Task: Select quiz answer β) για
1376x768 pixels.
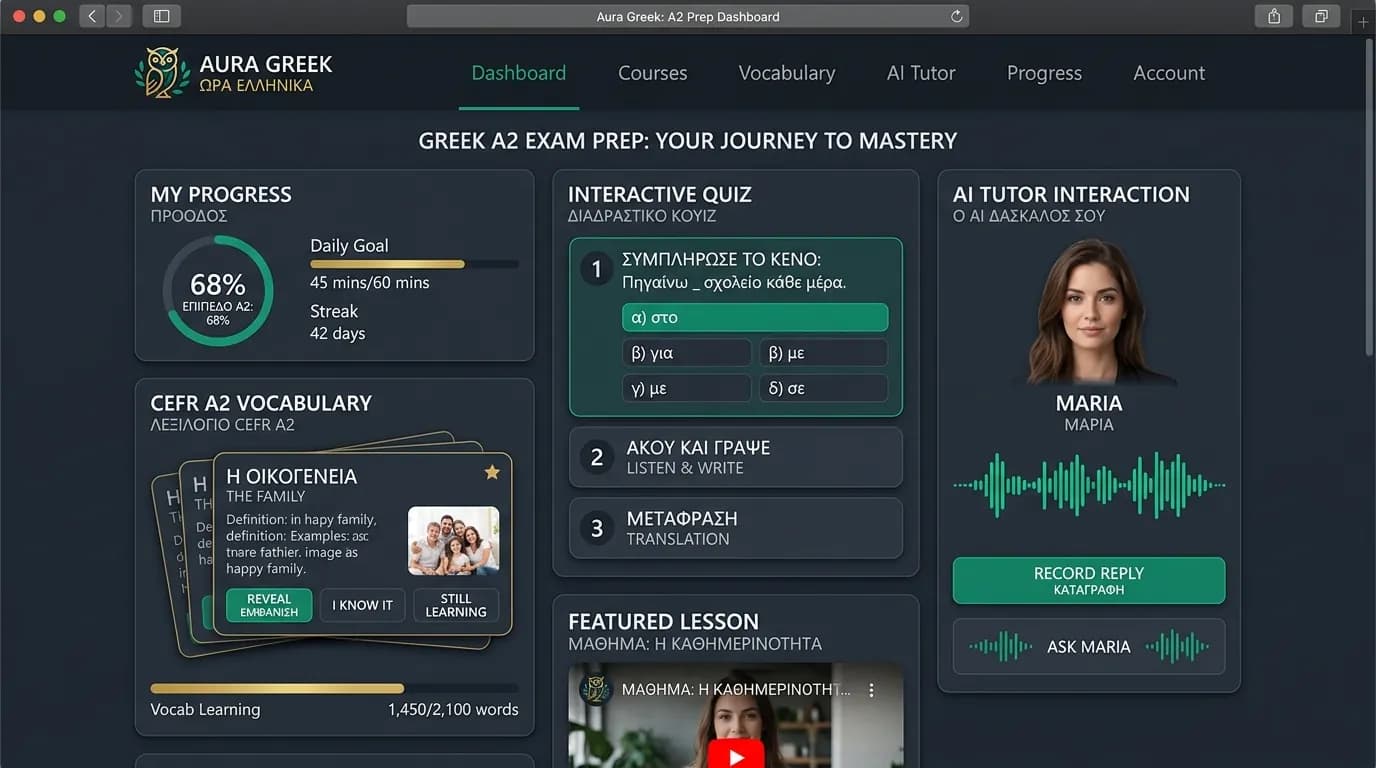Action: (686, 353)
